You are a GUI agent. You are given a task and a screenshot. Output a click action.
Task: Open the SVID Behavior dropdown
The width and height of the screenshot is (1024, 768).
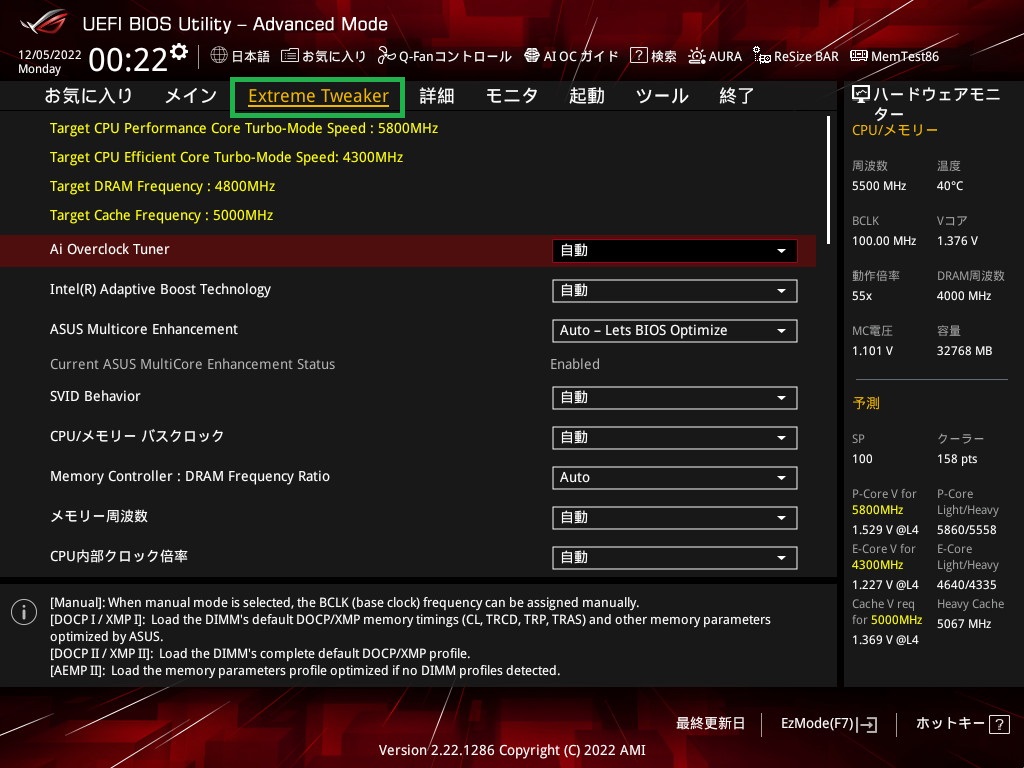pos(675,398)
